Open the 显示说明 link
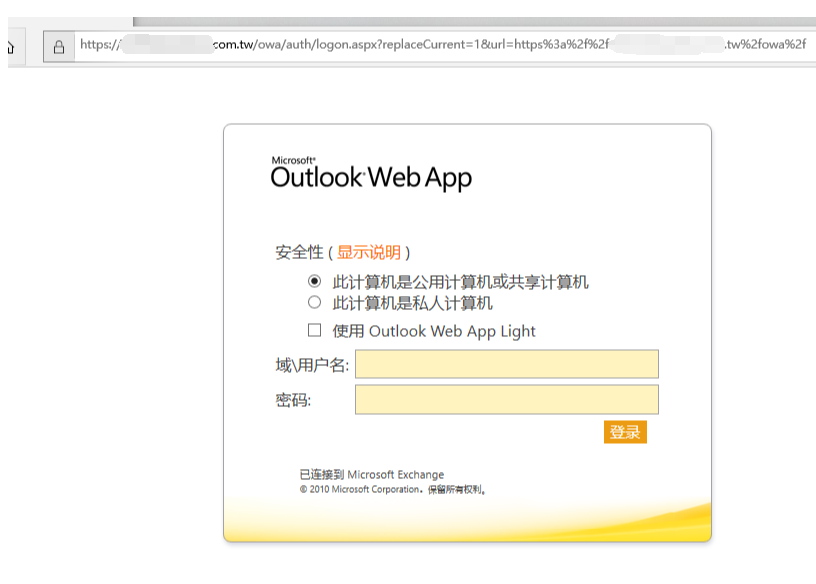 (x=369, y=252)
